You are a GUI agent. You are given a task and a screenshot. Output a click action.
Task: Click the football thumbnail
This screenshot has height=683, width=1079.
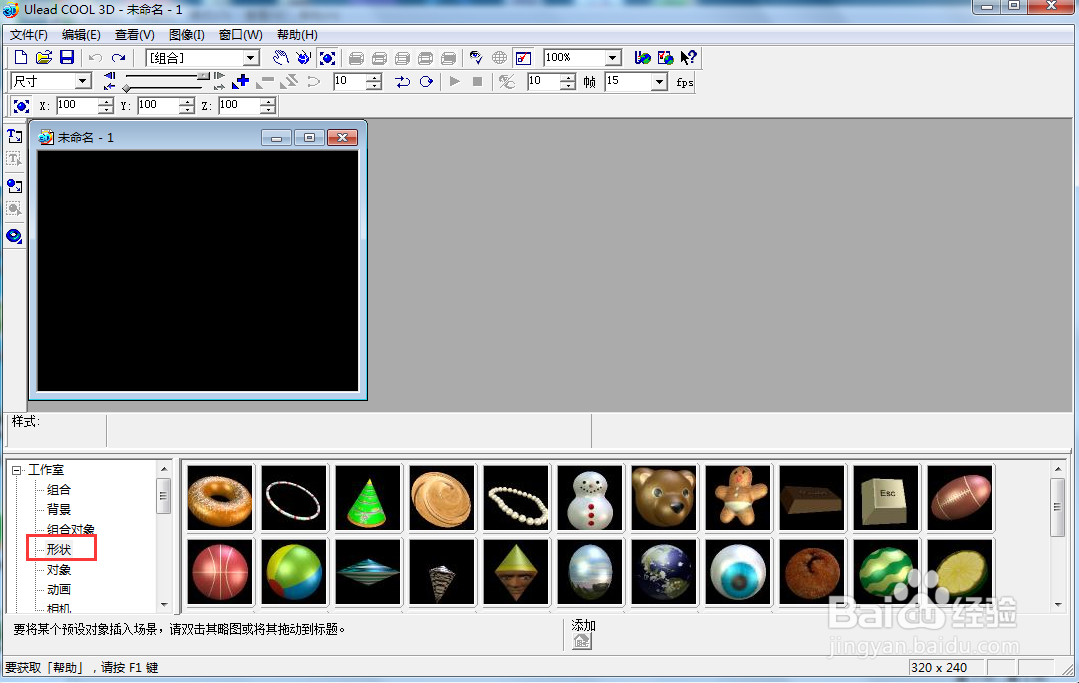(x=960, y=498)
